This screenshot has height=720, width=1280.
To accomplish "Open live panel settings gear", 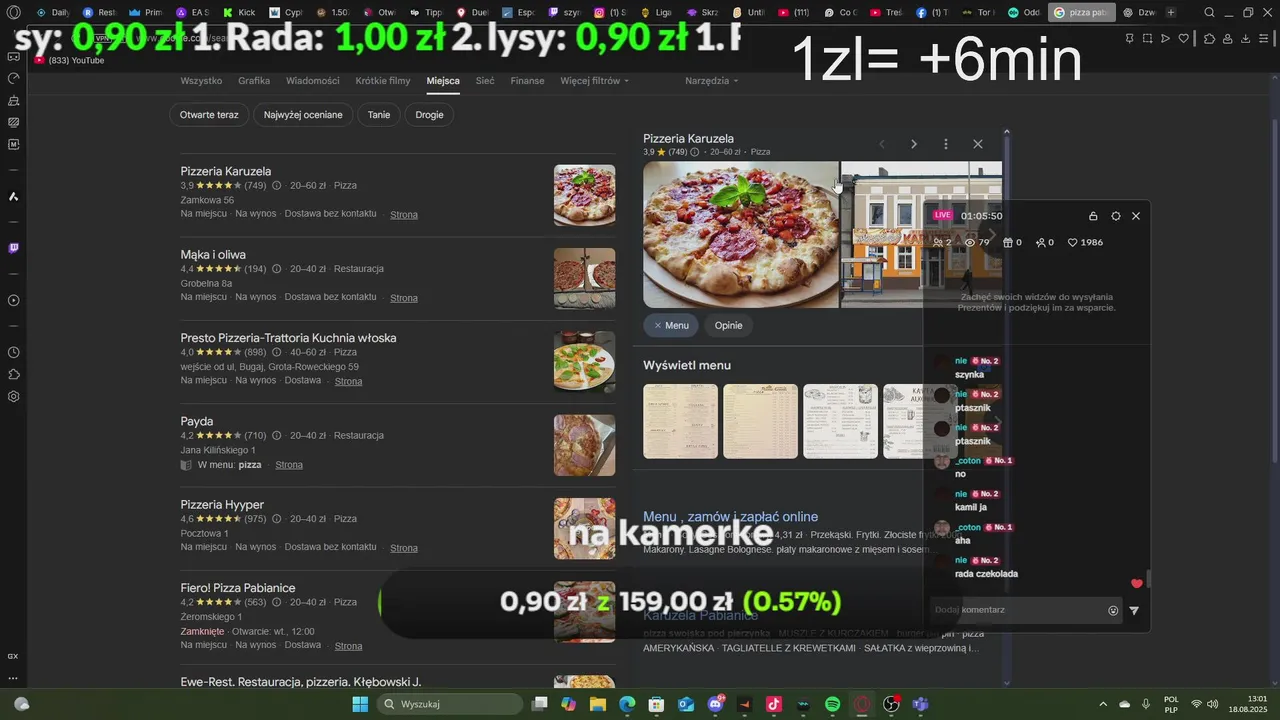I will 1116,216.
